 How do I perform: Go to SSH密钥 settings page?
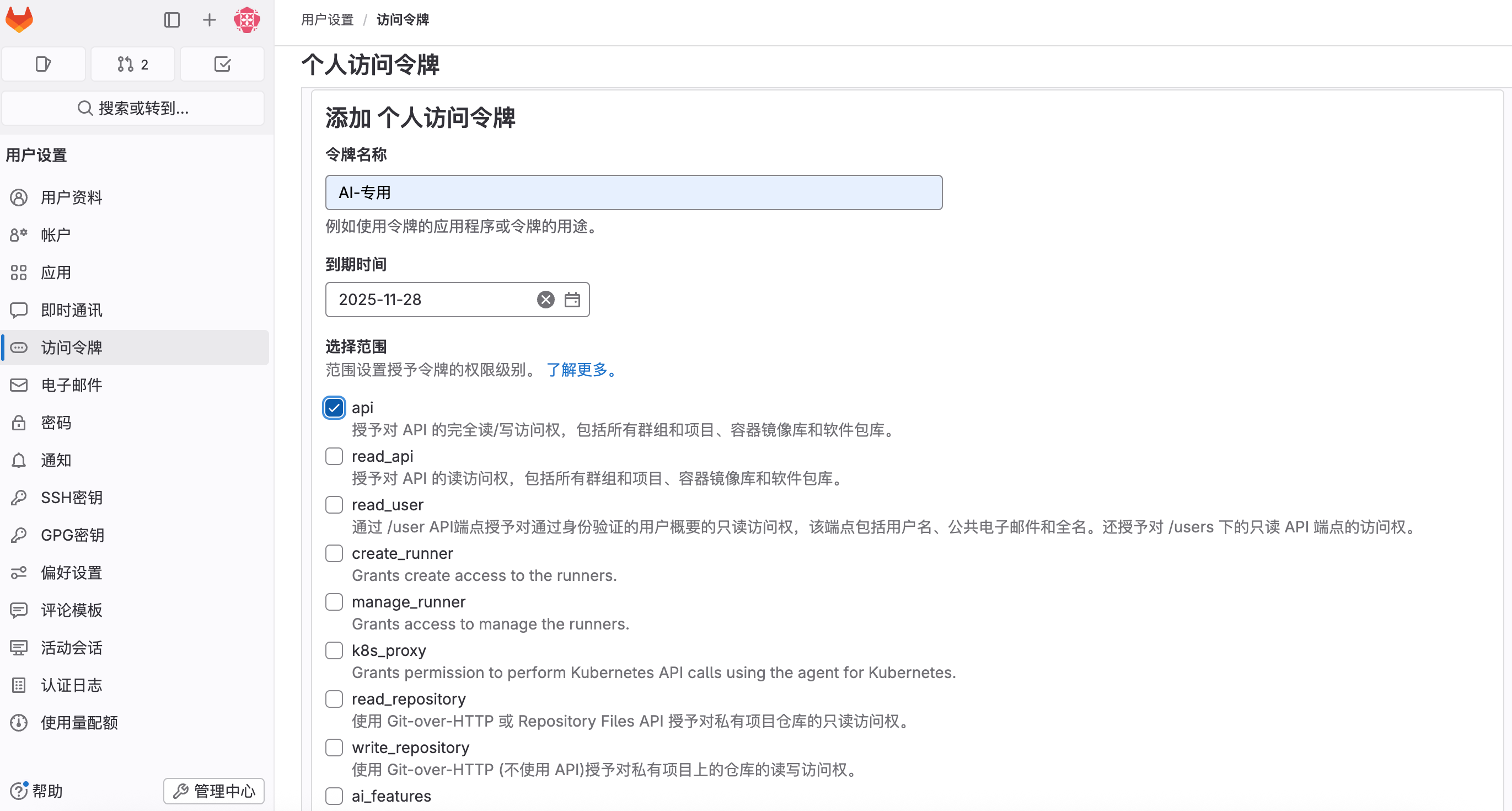pos(72,498)
